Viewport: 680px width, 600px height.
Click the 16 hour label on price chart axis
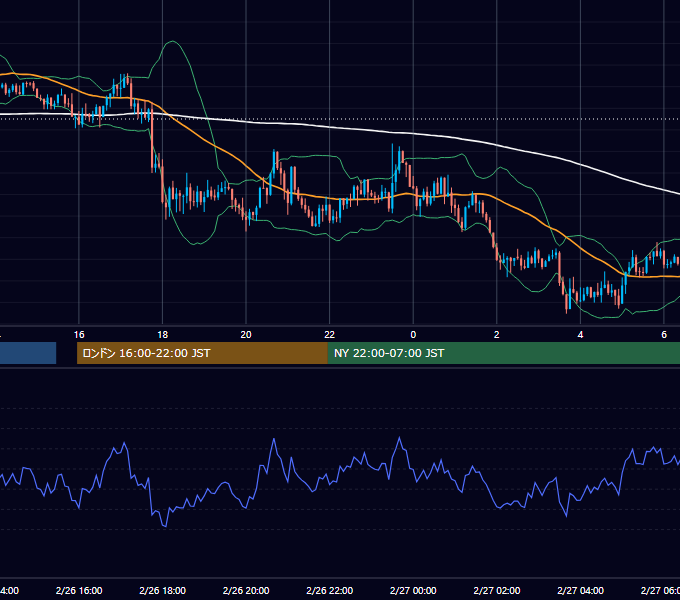79,335
